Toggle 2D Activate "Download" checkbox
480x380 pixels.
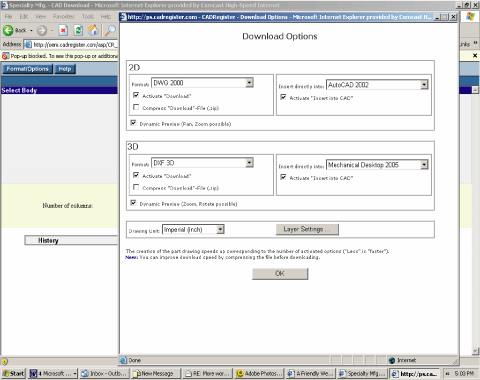tap(136, 95)
